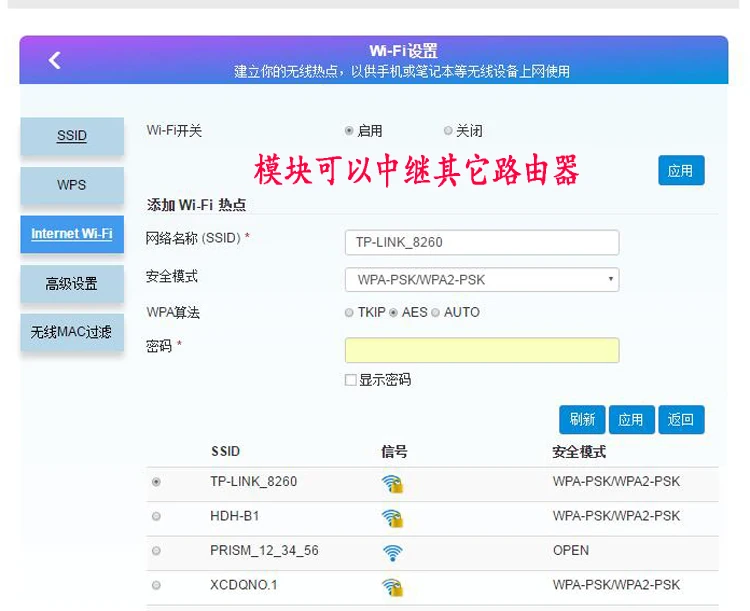Go back using the header arrow

click(55, 60)
